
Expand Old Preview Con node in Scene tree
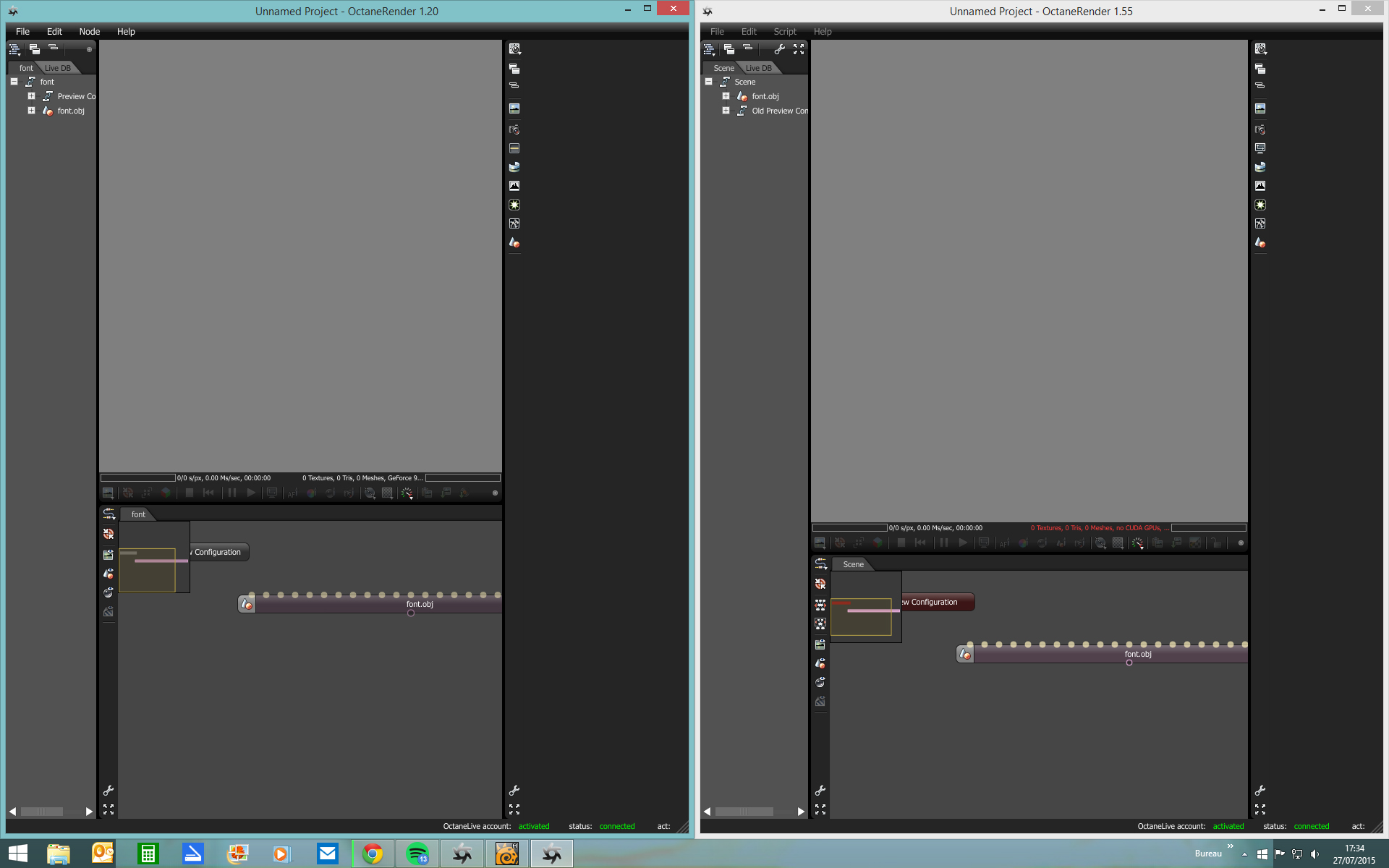(x=726, y=111)
